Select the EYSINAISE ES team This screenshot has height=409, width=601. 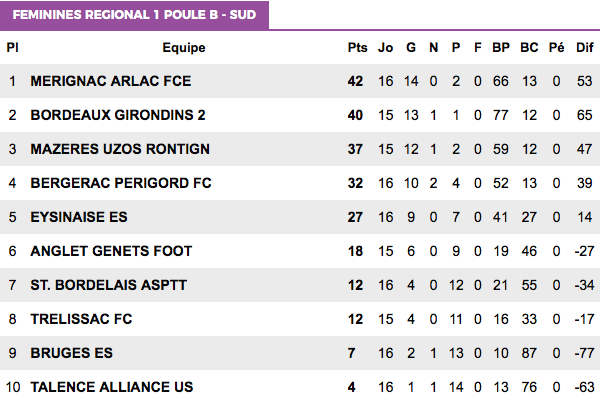pos(79,217)
